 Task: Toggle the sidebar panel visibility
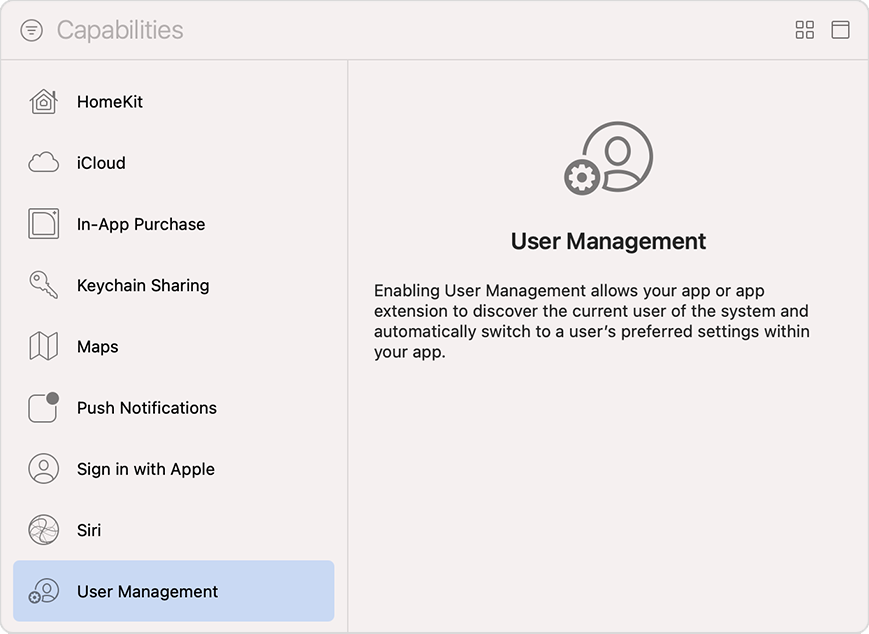coord(841,30)
